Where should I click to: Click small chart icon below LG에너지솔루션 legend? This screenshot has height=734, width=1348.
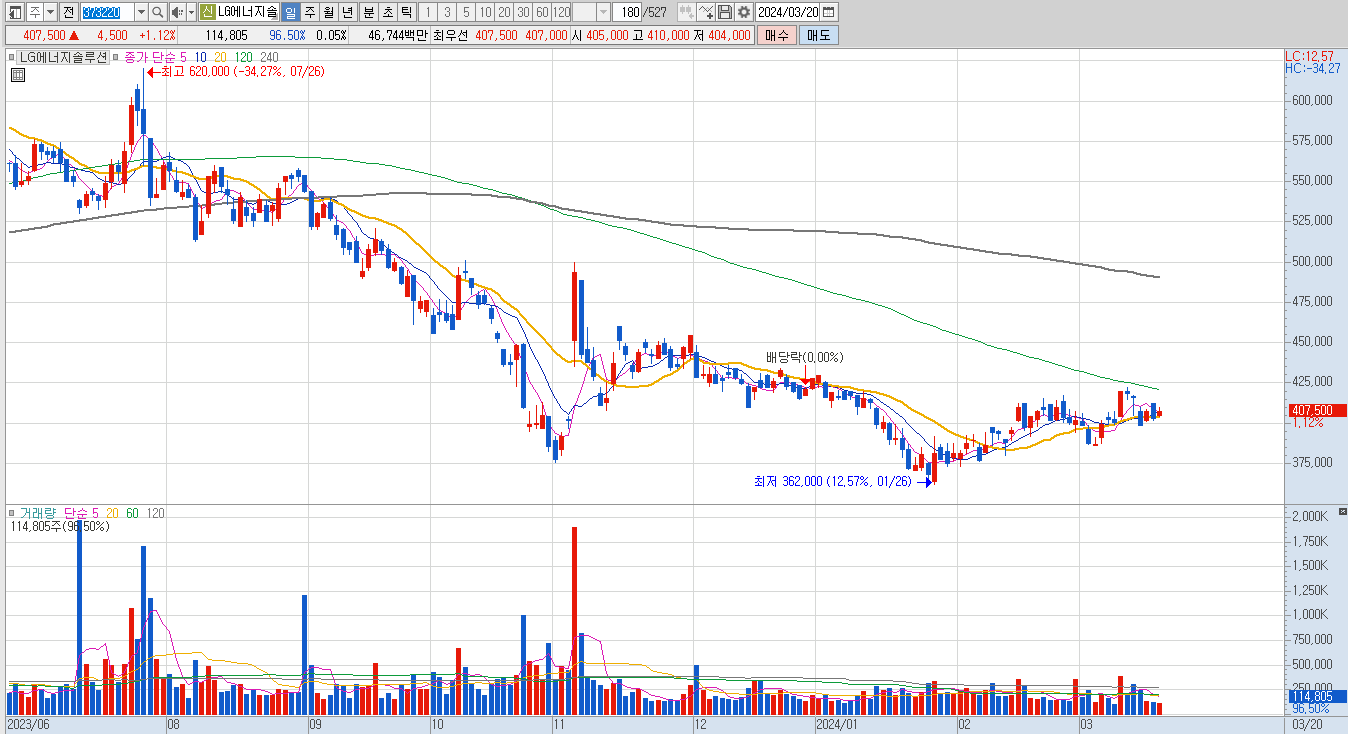pos(17,74)
